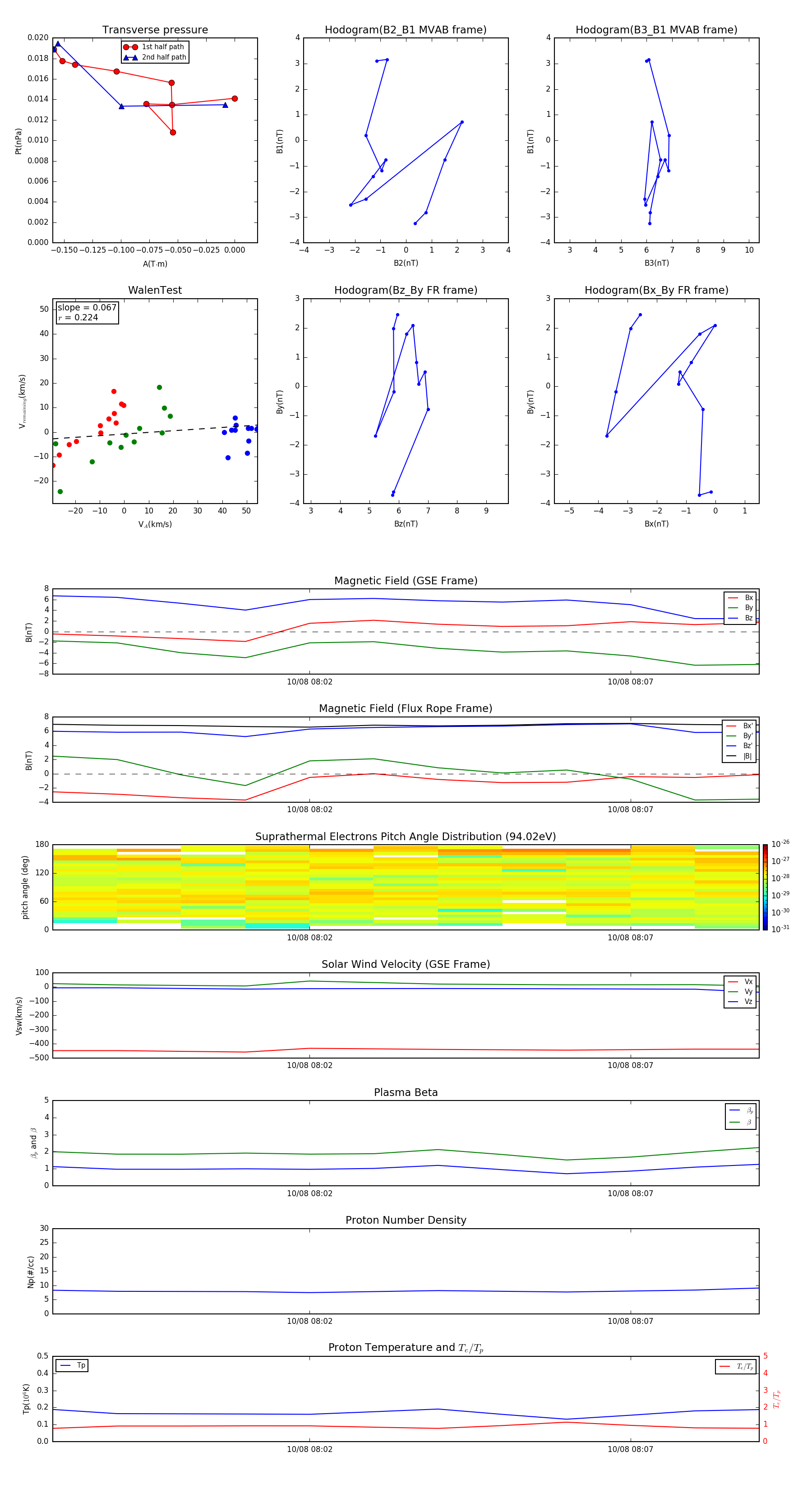The height and width of the screenshot is (1489, 812).
Task: Click the "Bx(nT)" x-axis label
Action: point(656,524)
